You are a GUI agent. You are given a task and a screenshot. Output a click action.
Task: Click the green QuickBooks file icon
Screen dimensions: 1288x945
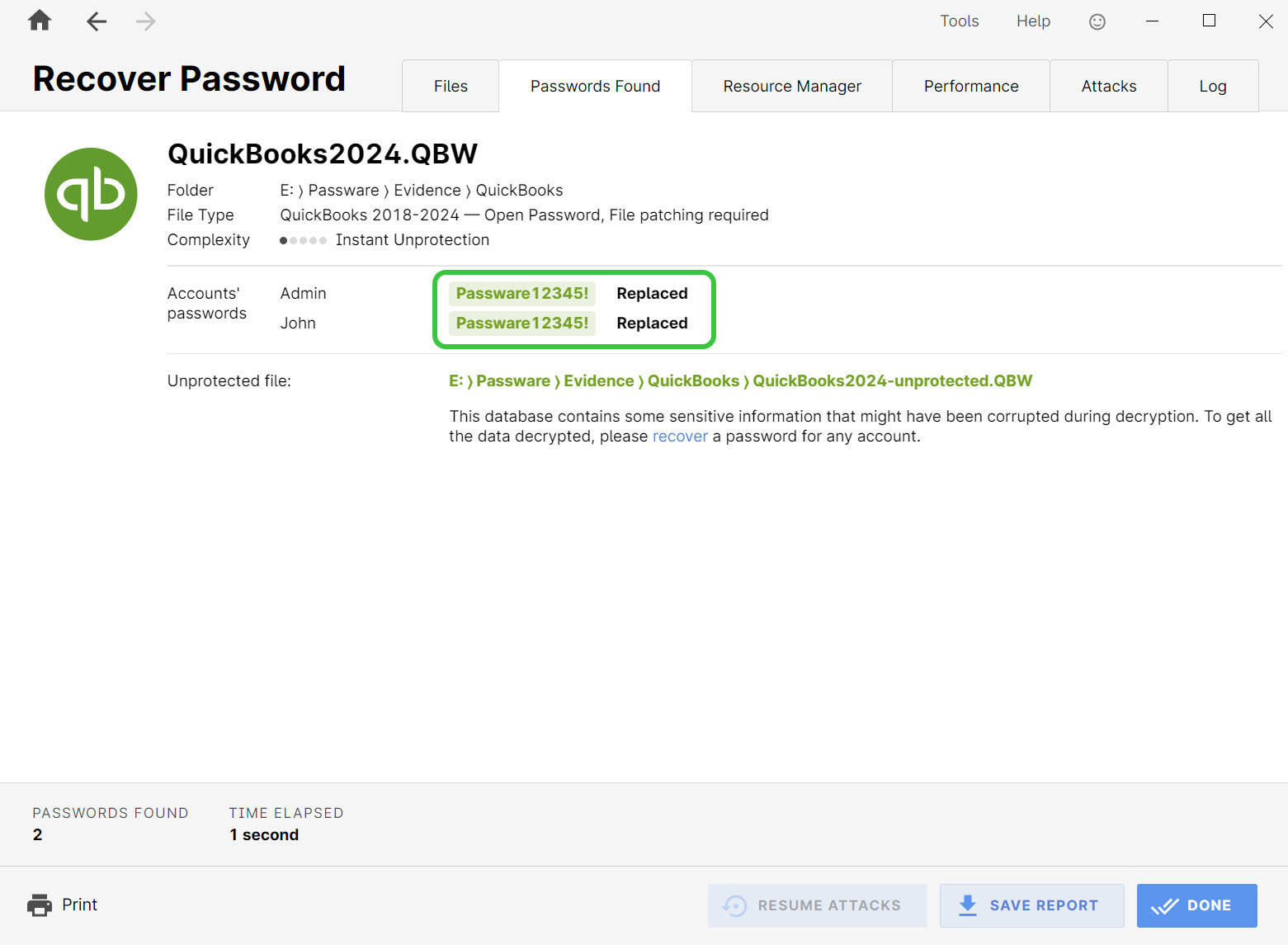coord(91,194)
